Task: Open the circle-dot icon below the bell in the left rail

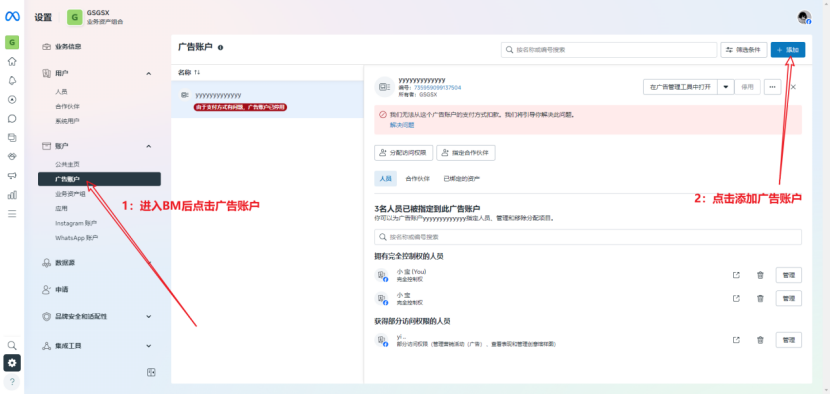Action: coord(12,100)
